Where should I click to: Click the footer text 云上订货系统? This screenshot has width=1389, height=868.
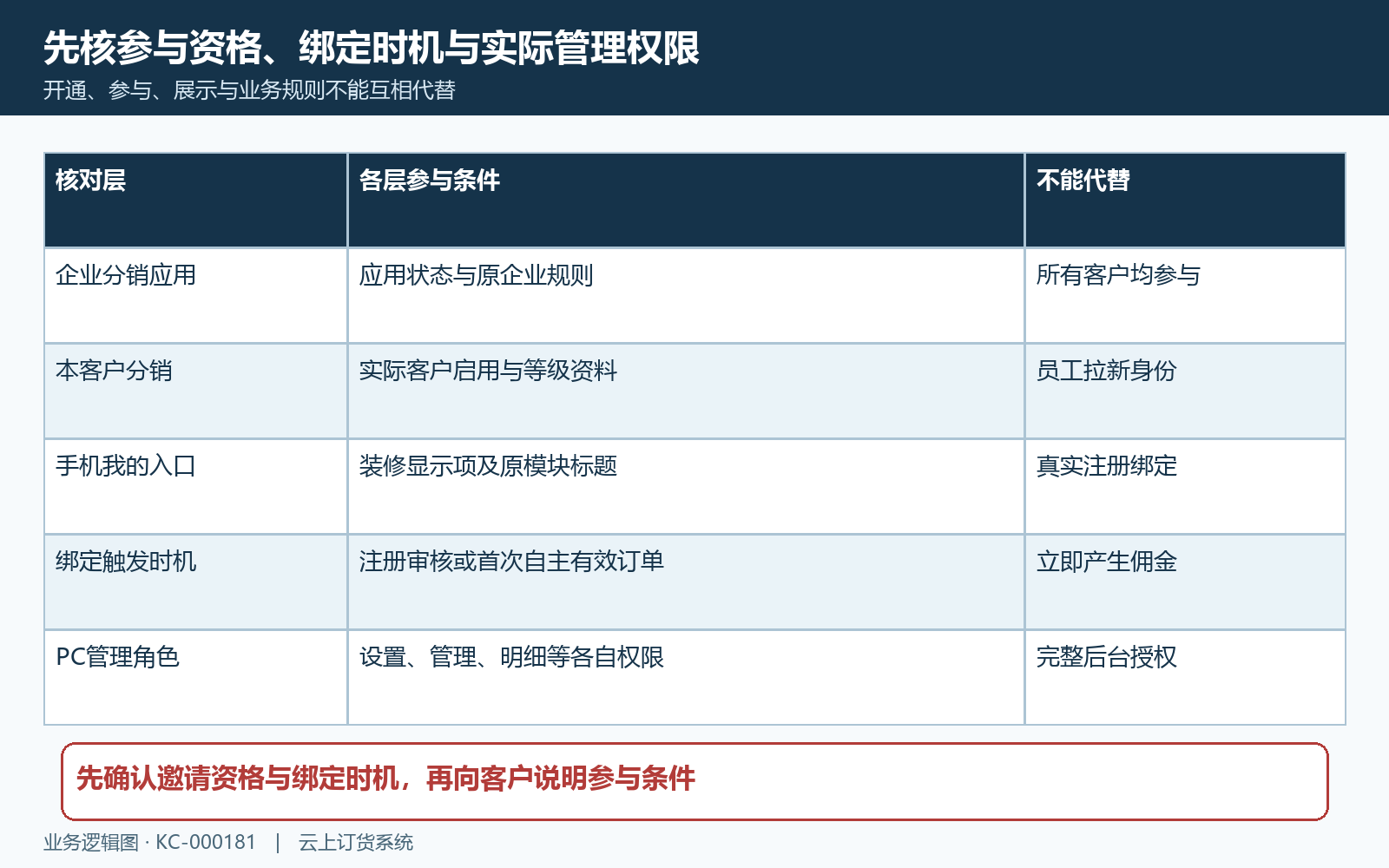click(356, 843)
